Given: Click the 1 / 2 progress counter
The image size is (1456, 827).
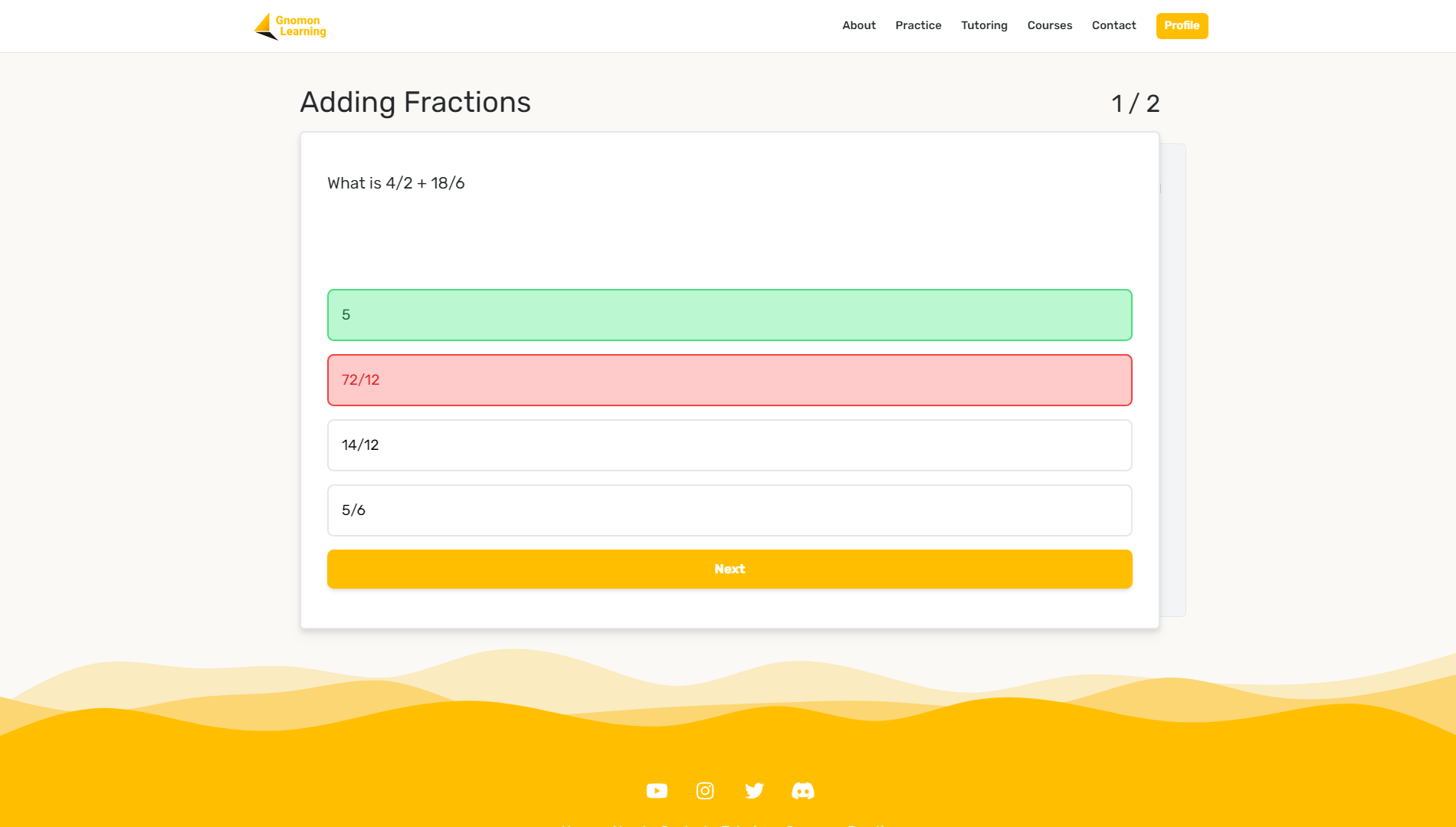Looking at the screenshot, I should pos(1135,103).
